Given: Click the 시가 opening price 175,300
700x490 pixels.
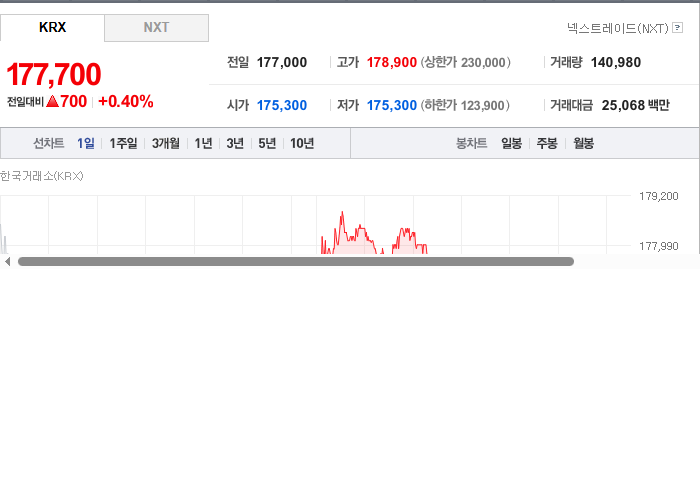Looking at the screenshot, I should click(x=282, y=105).
